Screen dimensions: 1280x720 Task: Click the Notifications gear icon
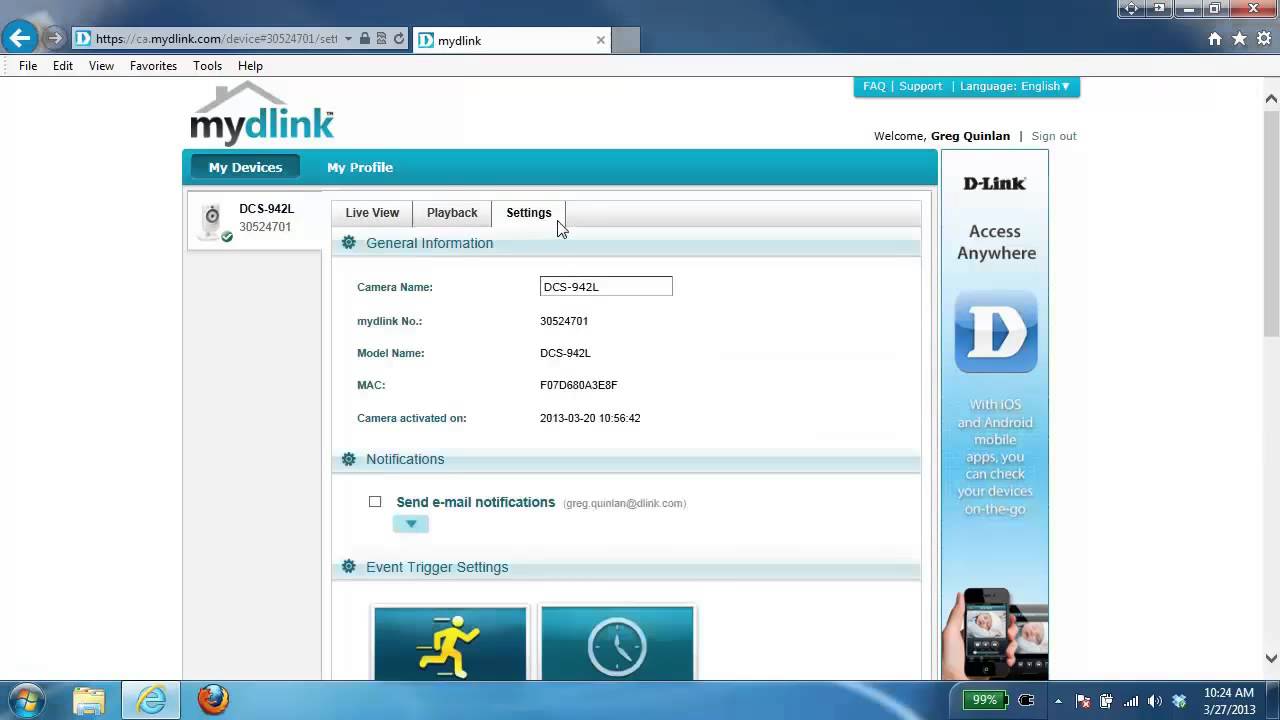[348, 459]
